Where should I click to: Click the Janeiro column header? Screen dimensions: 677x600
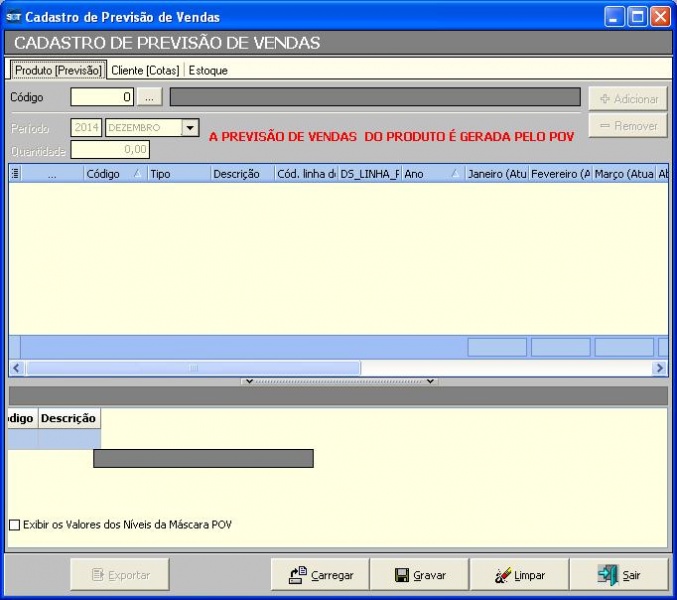496,174
